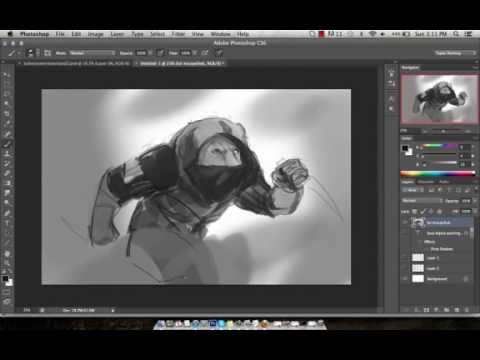Click the Navigator preview thumbnail
The height and width of the screenshot is (360, 480).
439,99
